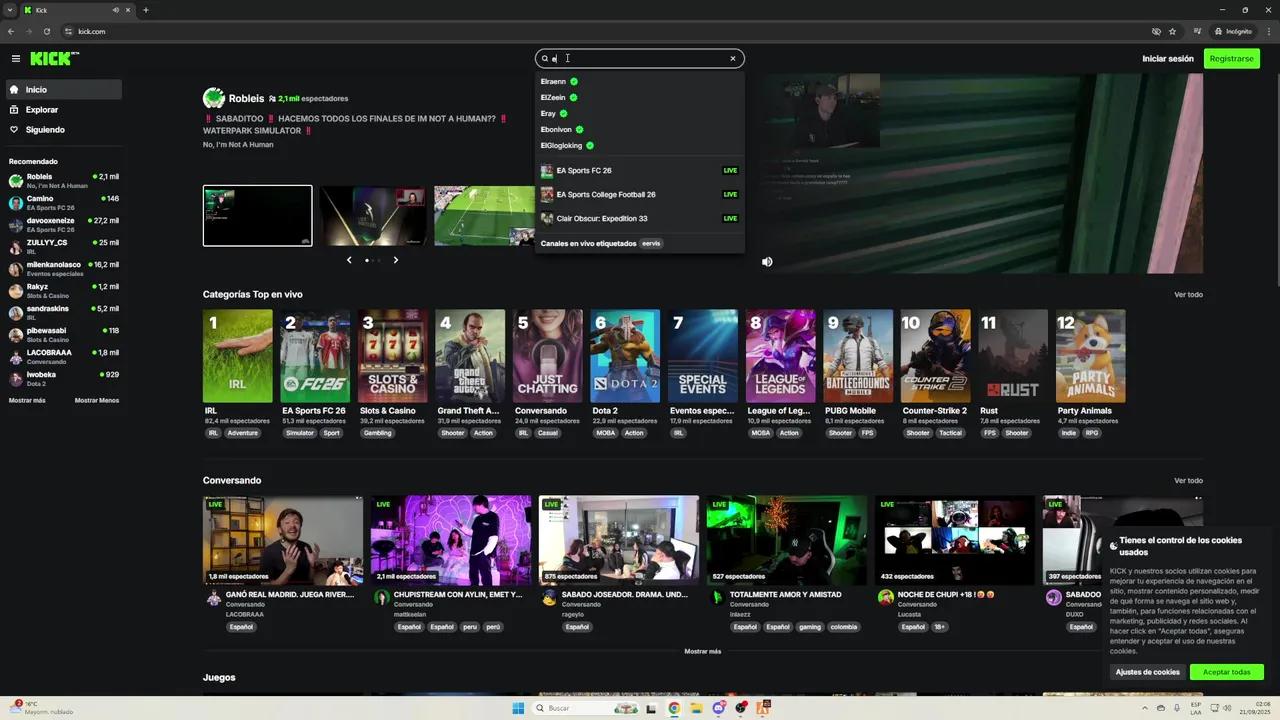Reload the page in browser toolbar

46,31
